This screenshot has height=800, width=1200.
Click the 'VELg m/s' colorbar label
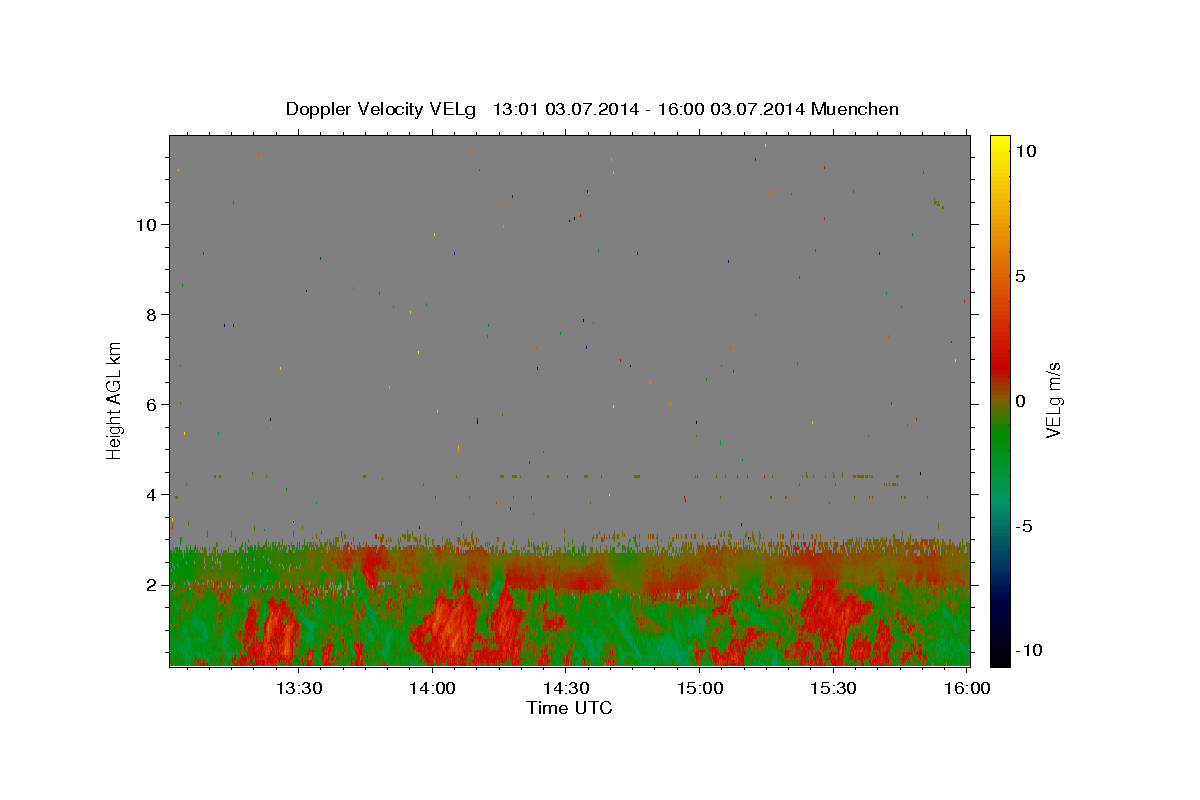pyautogui.click(x=1053, y=400)
